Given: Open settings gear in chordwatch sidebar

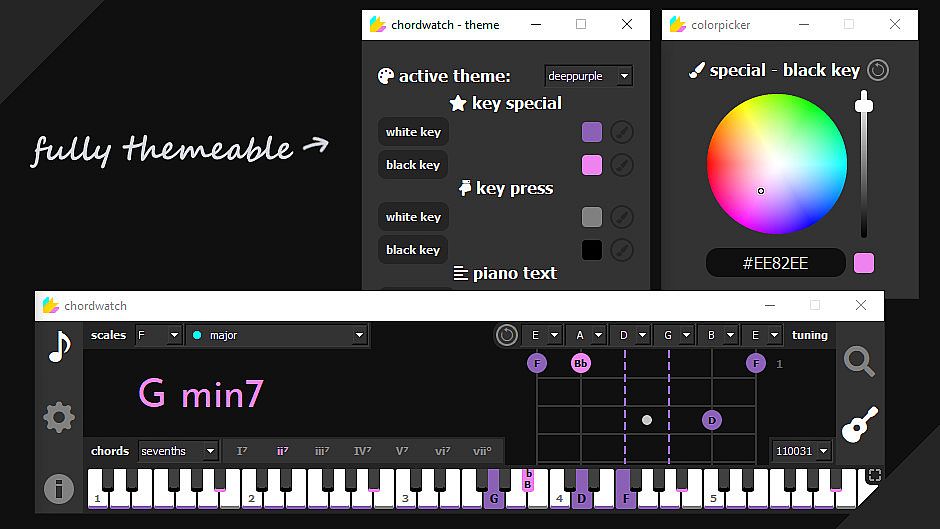Looking at the screenshot, I should [59, 417].
